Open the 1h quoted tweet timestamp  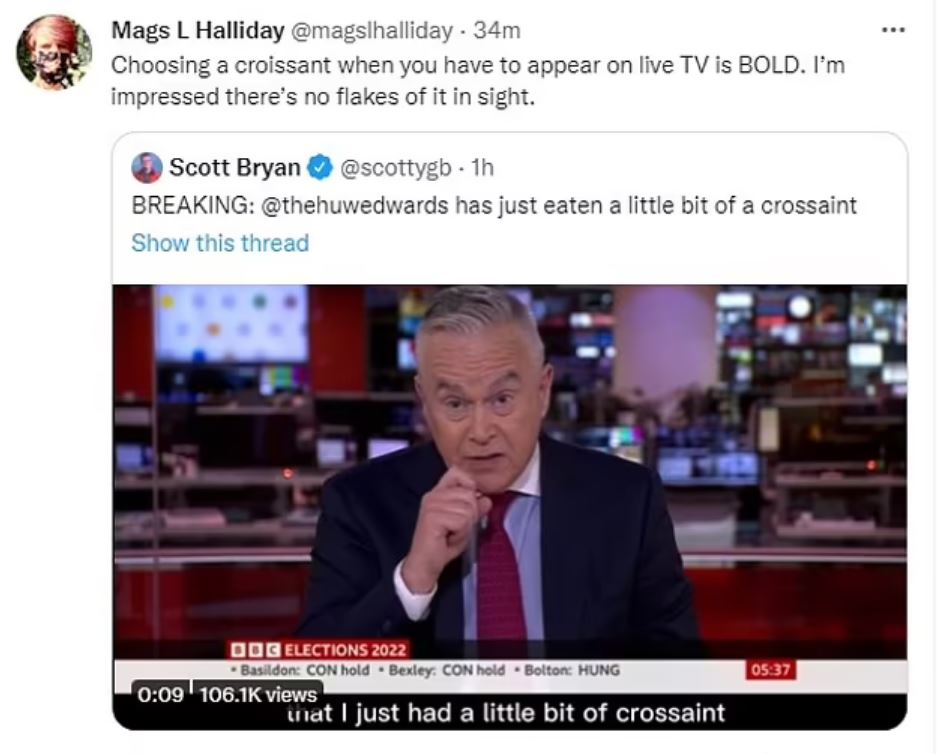(482, 168)
